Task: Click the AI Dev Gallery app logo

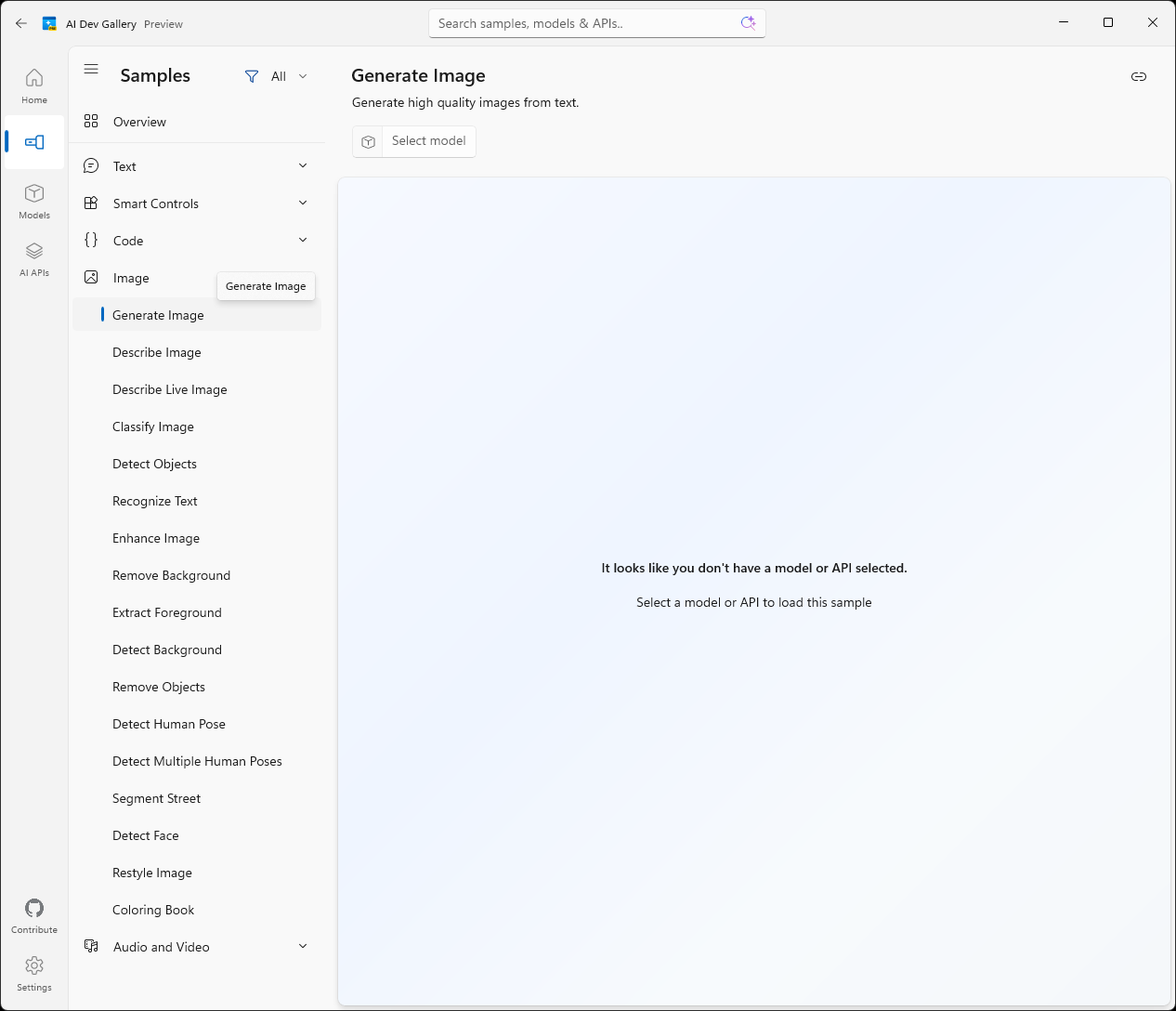Action: point(49,23)
